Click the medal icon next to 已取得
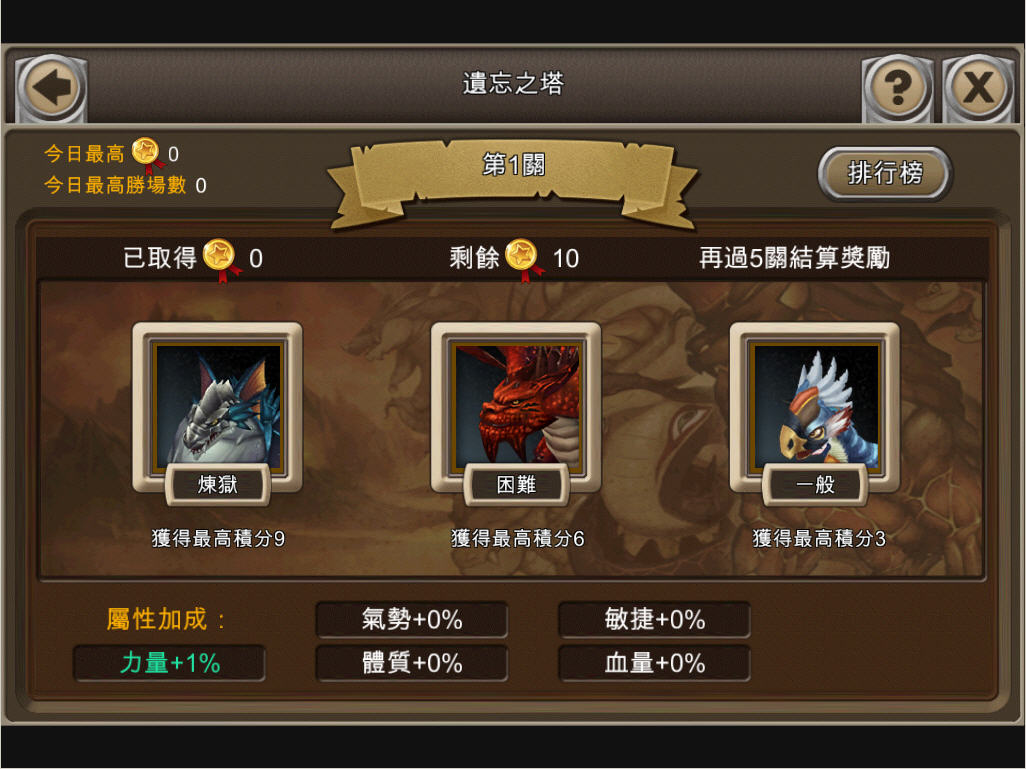This screenshot has height=769, width=1026. [221, 259]
